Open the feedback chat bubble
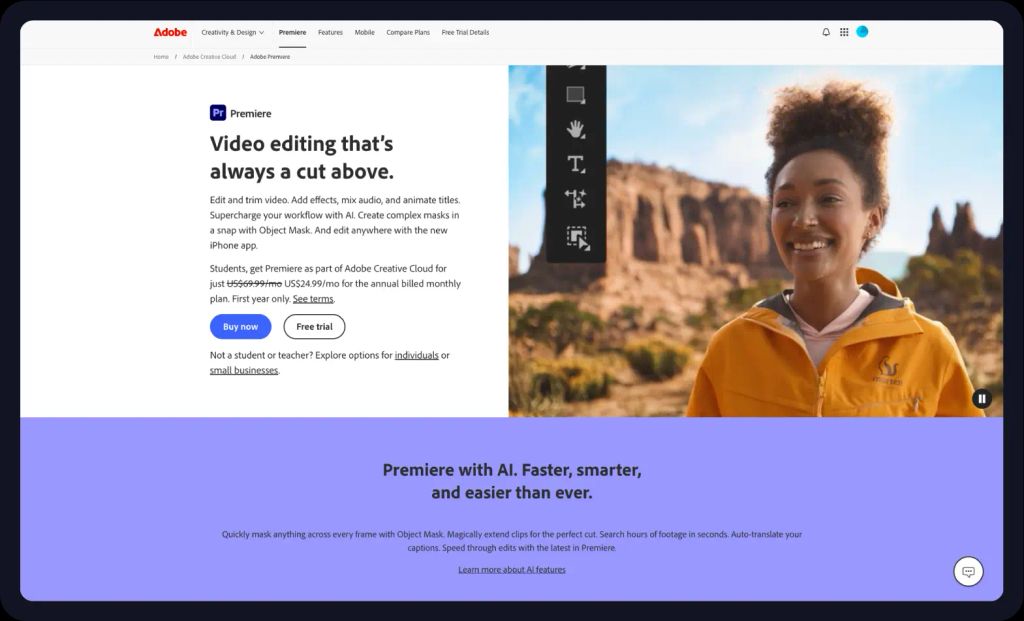This screenshot has width=1024, height=621. tap(968, 571)
